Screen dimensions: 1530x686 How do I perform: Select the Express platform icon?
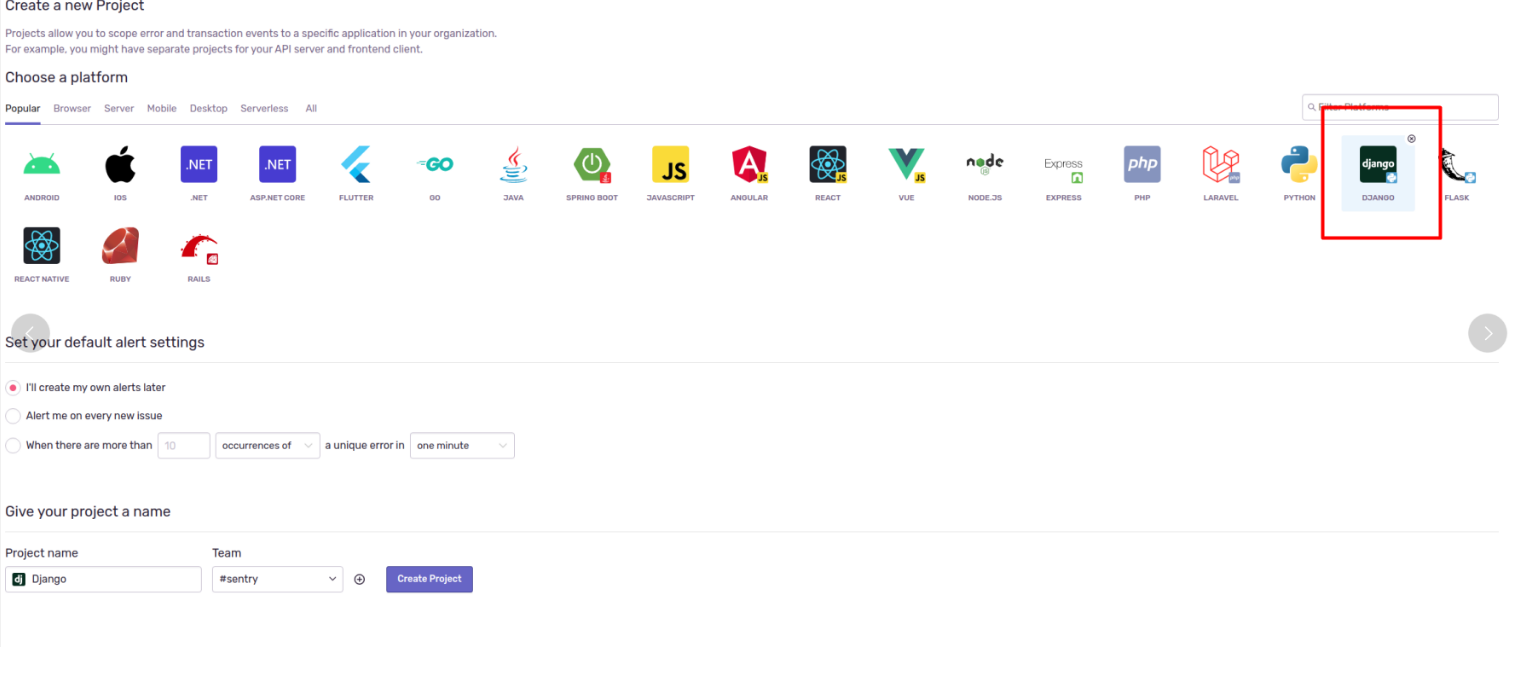point(1063,168)
